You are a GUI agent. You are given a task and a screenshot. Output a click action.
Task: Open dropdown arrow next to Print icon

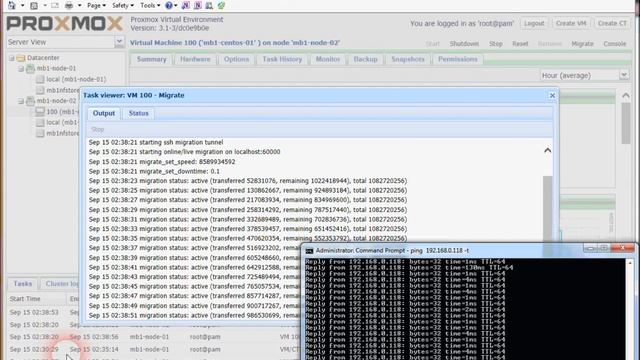pos(79,5)
